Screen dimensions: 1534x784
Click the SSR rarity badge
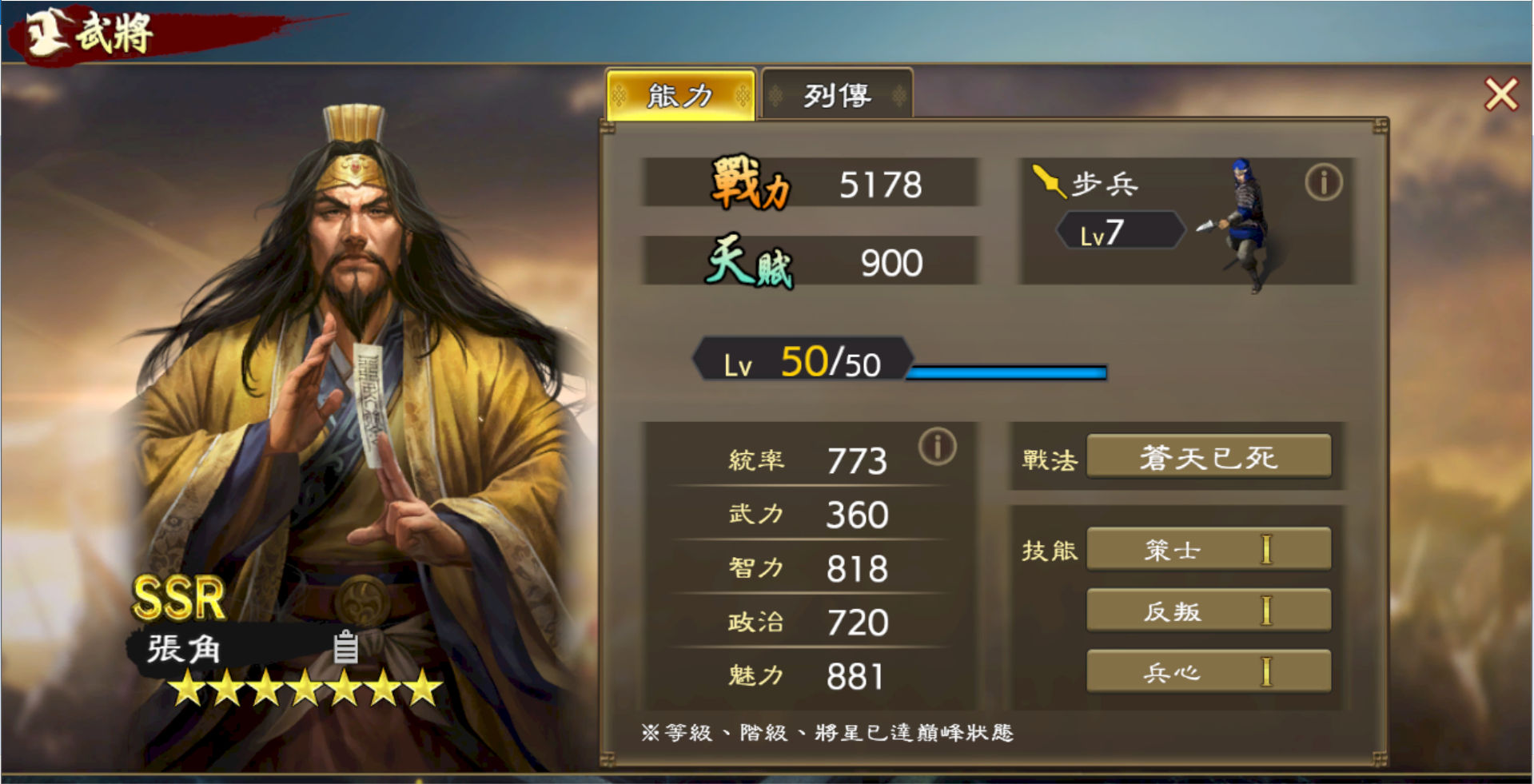pos(179,599)
